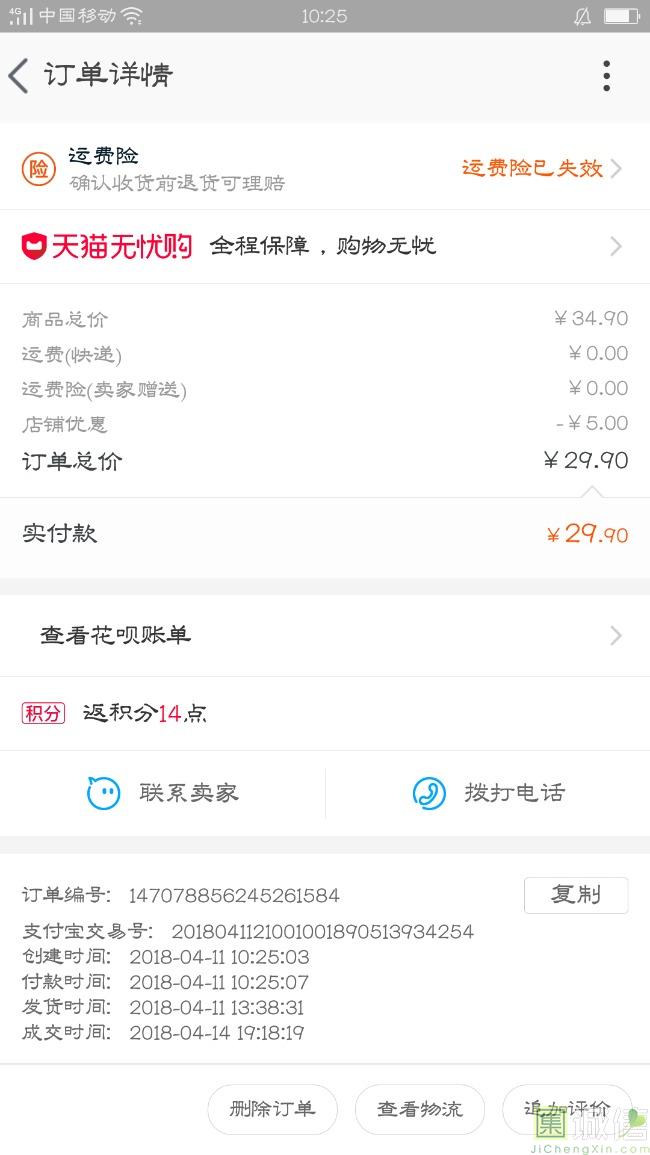This screenshot has height=1155, width=650.
Task: Tap the 联系卖家 chat face icon
Action: tap(104, 793)
